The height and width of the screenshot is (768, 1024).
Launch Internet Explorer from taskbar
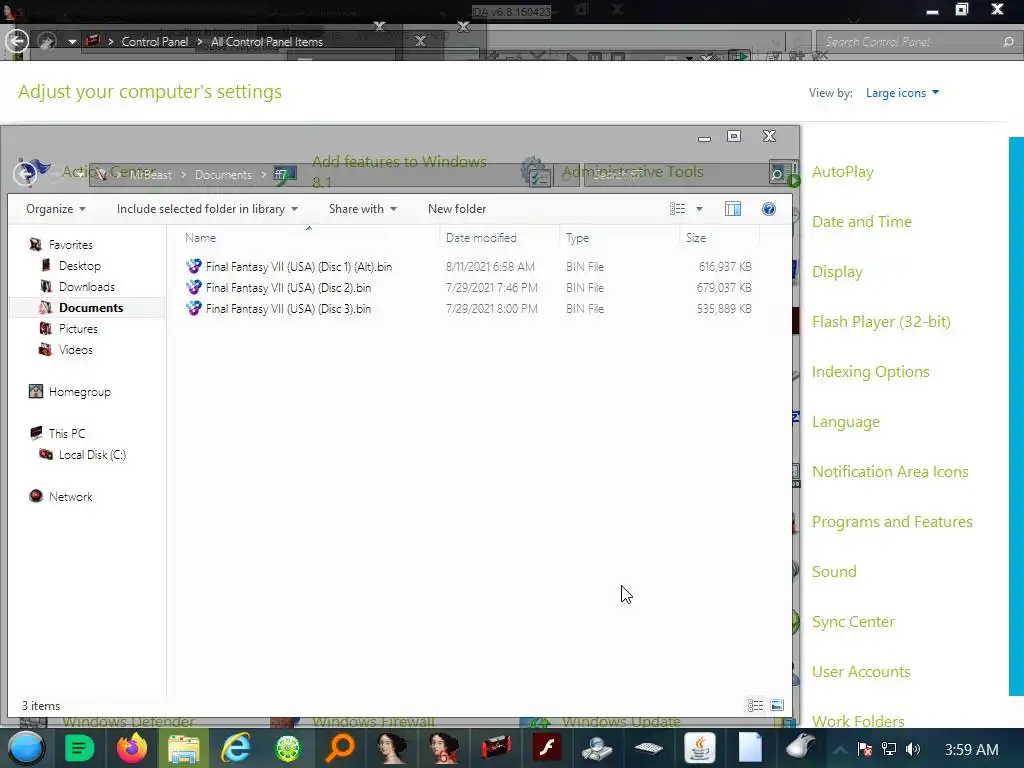click(x=235, y=748)
